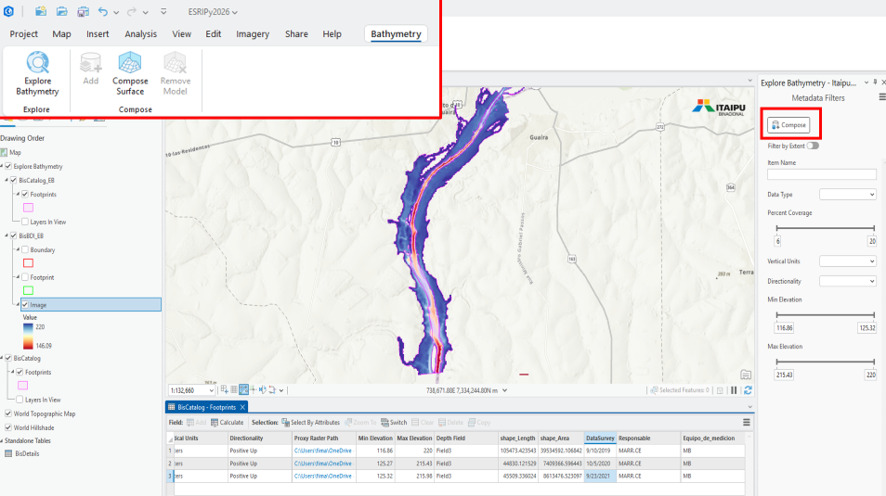This screenshot has height=496, width=886.
Task: Click the Open project folder icon
Action: 62,11
